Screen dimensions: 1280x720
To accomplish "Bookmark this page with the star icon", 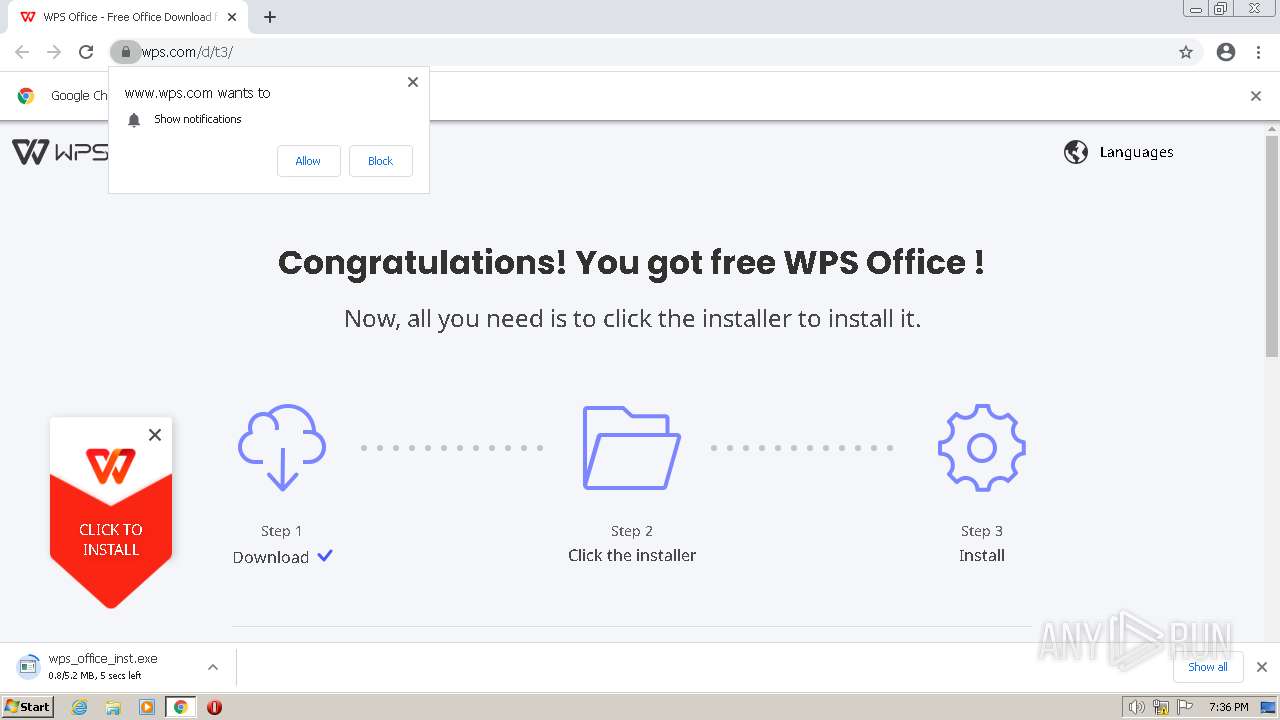I will (1186, 52).
